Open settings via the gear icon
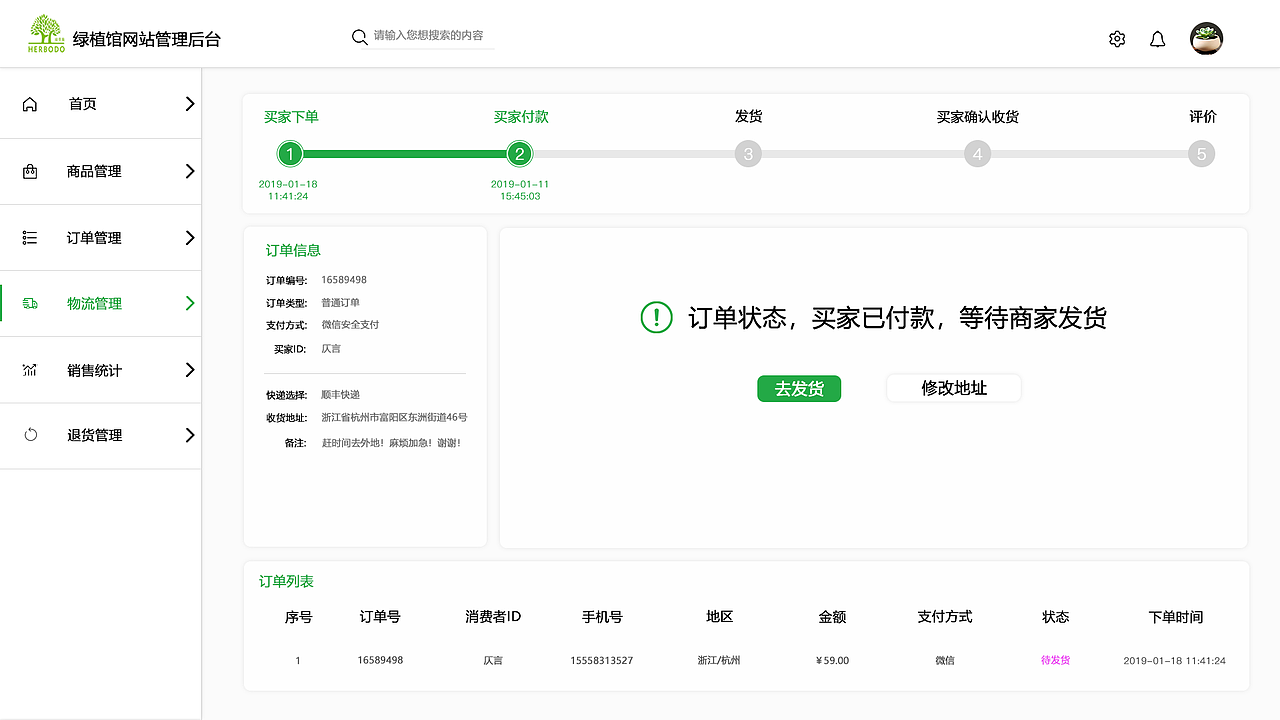 click(1117, 38)
